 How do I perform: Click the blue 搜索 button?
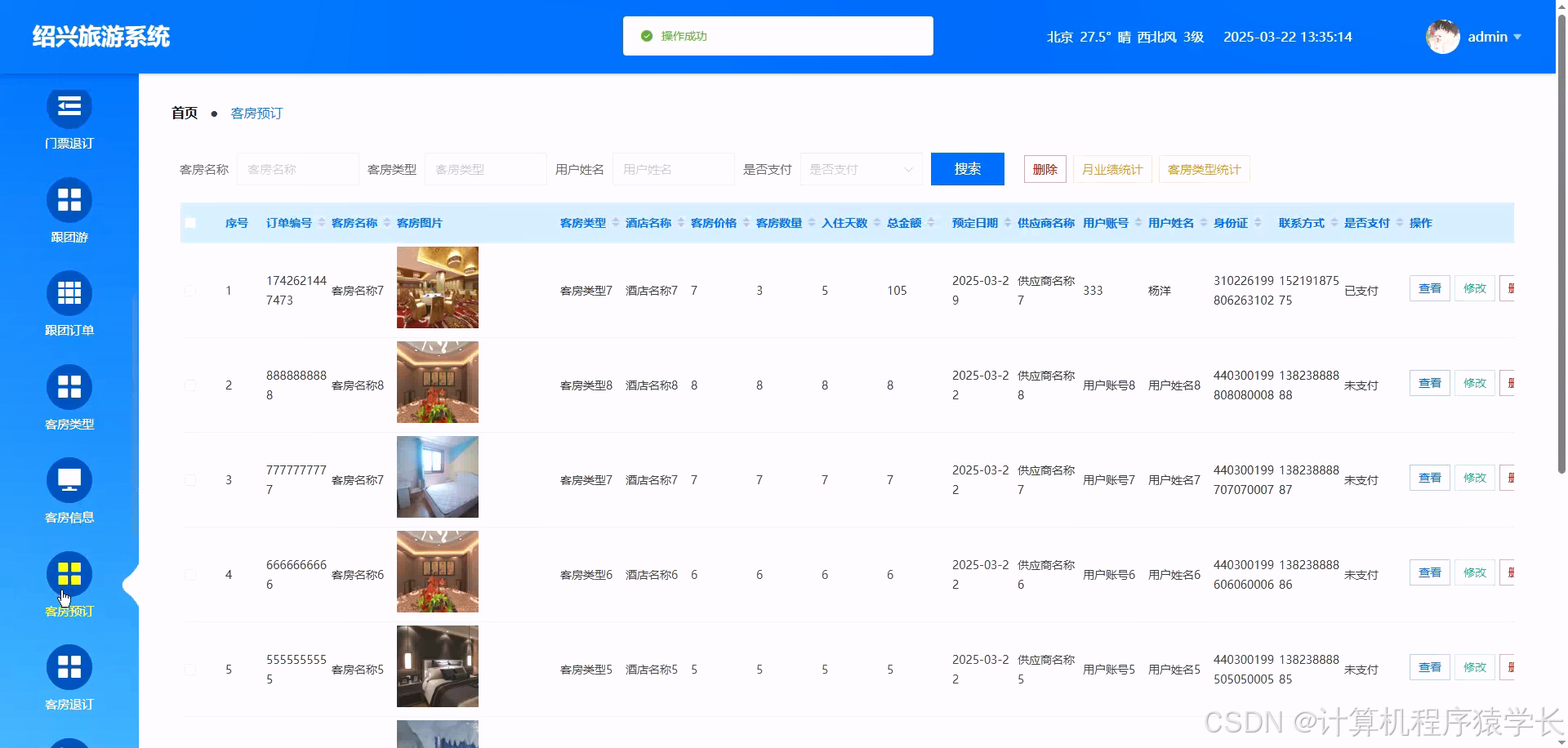click(968, 169)
